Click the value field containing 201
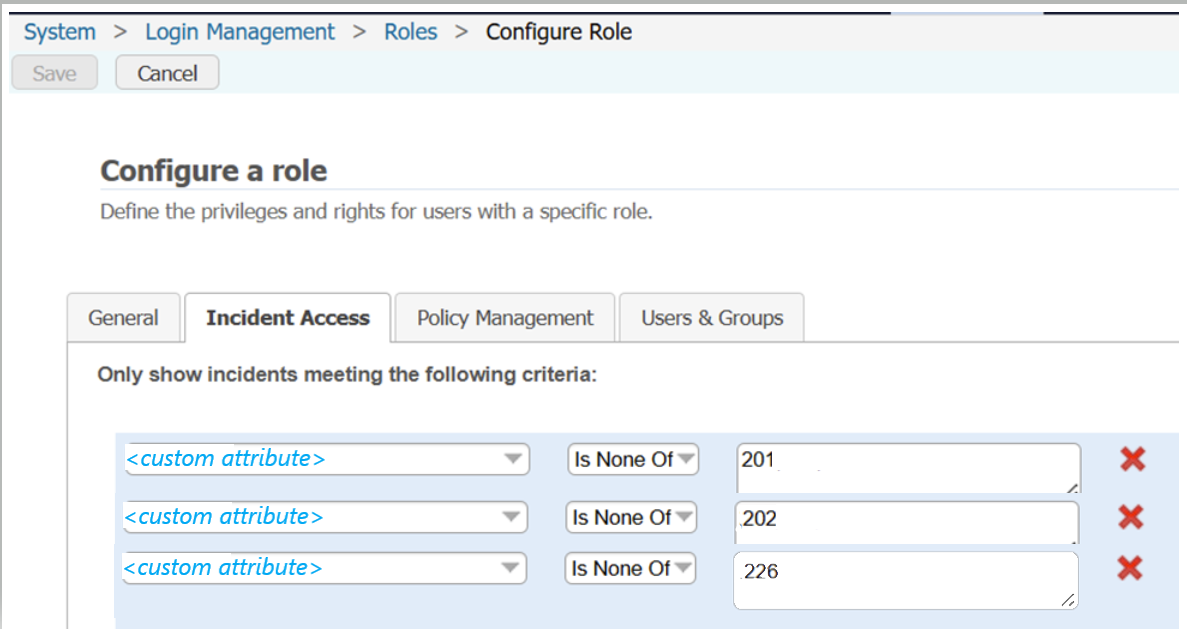 tap(908, 468)
